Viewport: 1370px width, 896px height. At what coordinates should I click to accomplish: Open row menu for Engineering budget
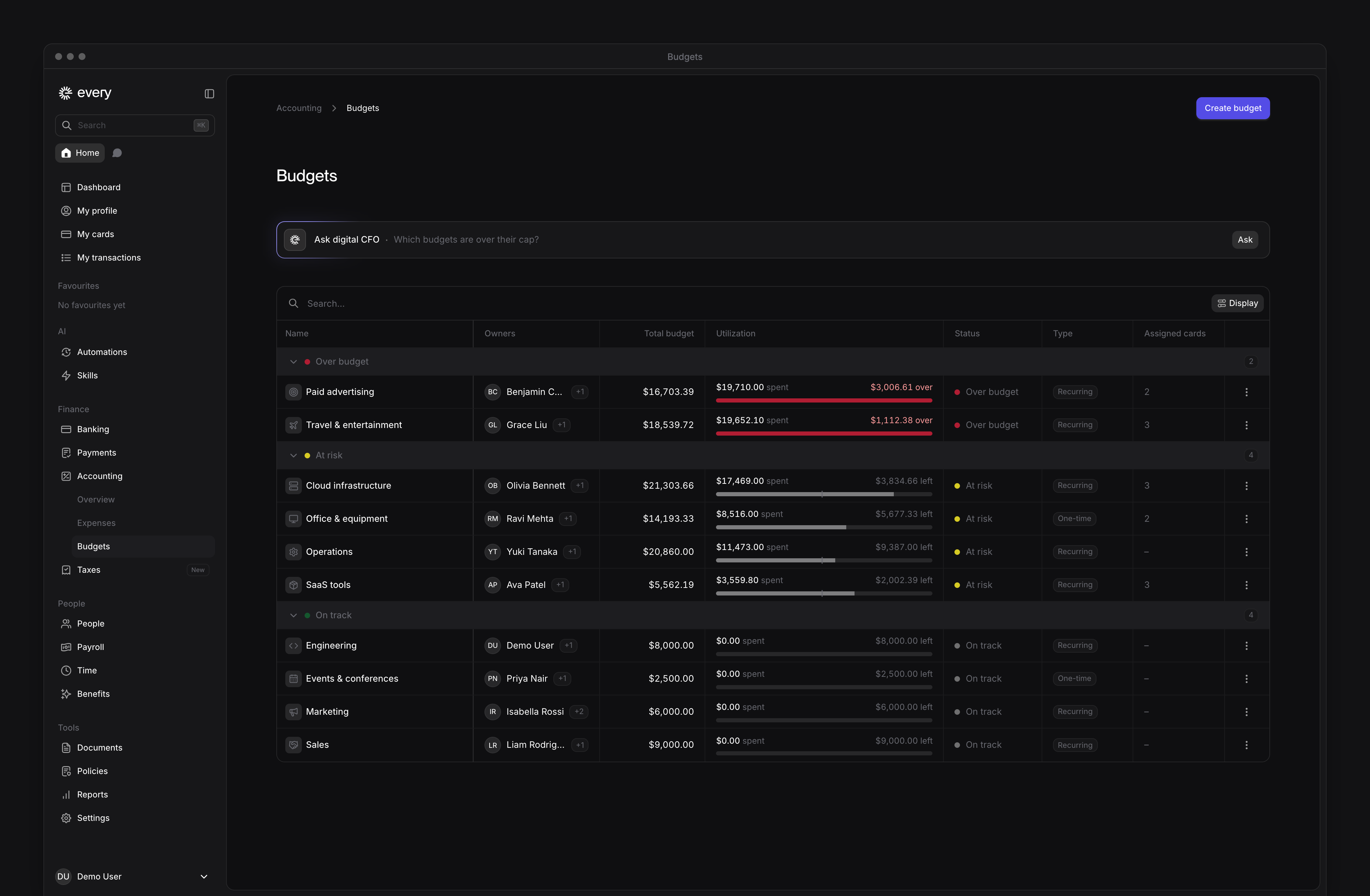1246,645
